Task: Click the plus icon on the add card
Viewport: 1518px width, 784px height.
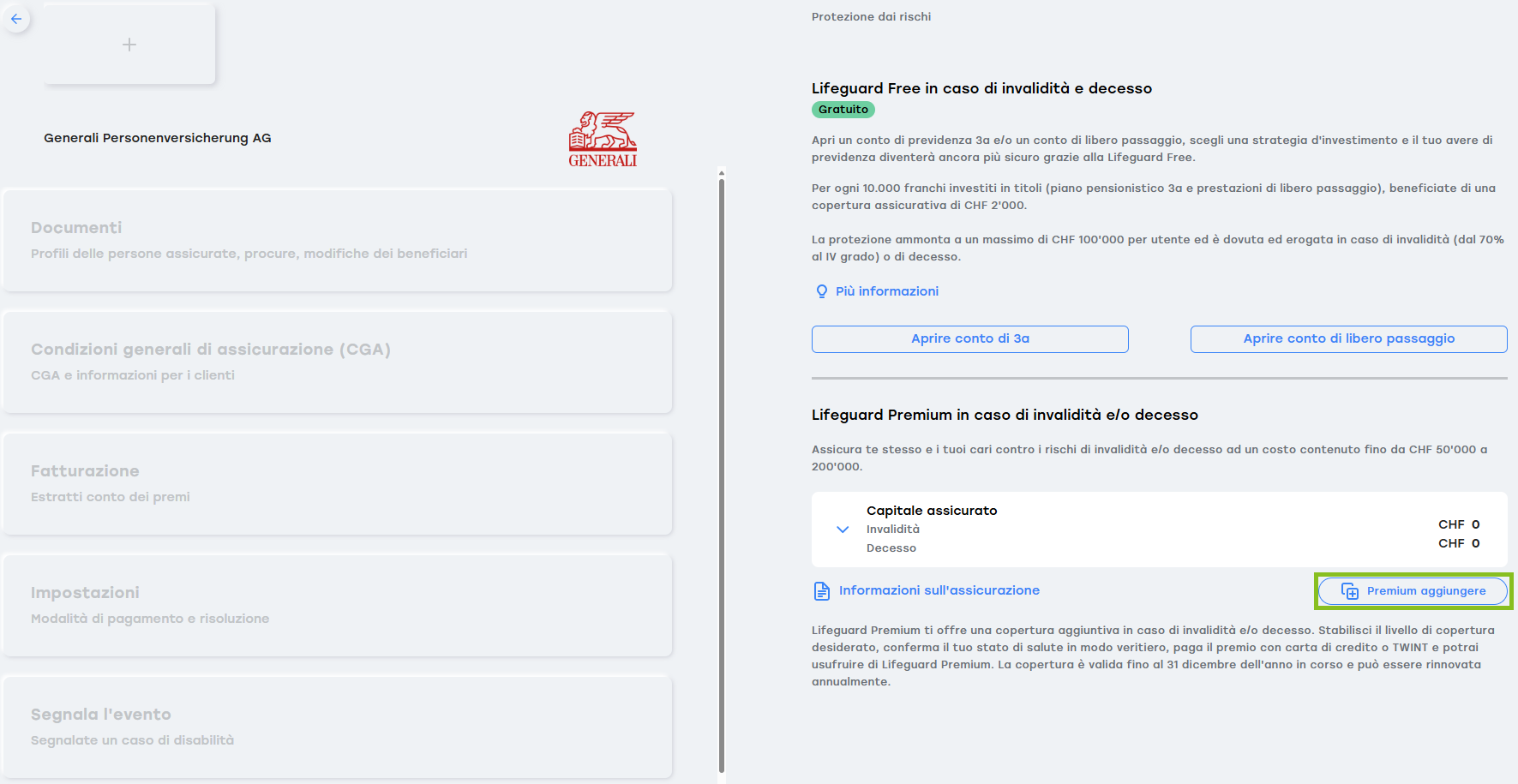Action: [129, 45]
